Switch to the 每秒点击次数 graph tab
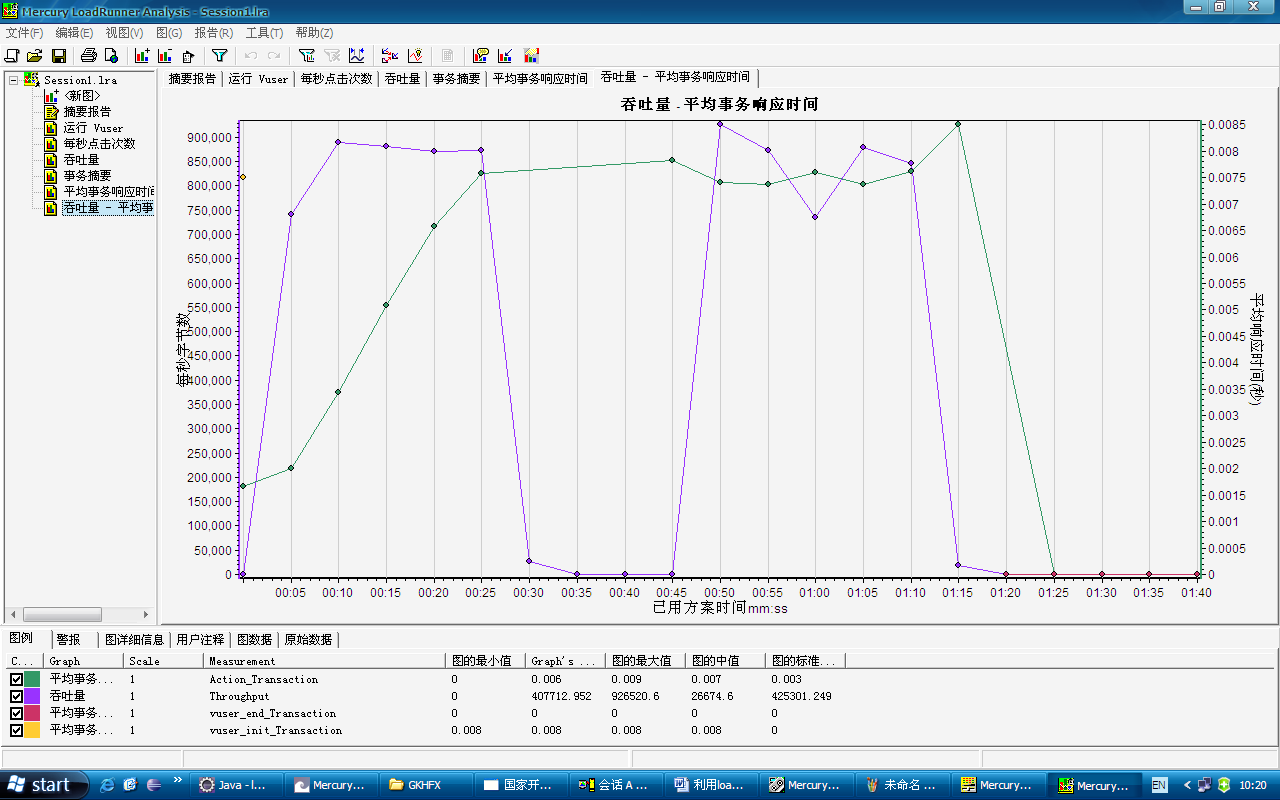This screenshot has width=1280, height=800. tap(336, 78)
